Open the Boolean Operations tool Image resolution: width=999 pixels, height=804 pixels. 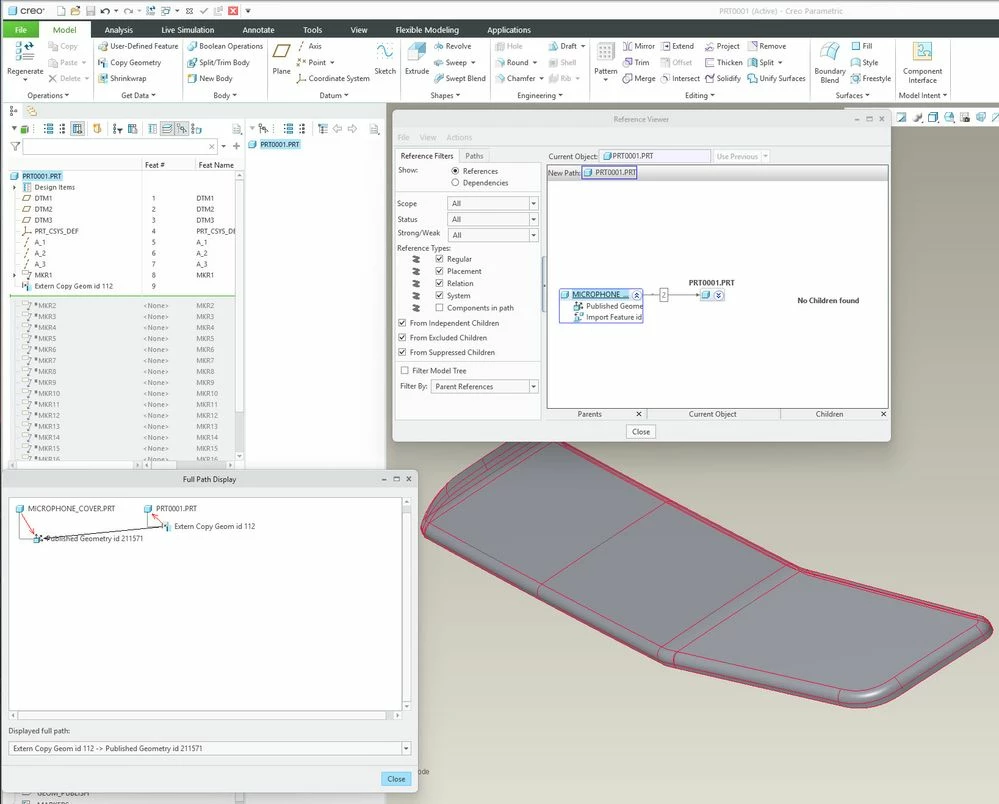pos(225,46)
